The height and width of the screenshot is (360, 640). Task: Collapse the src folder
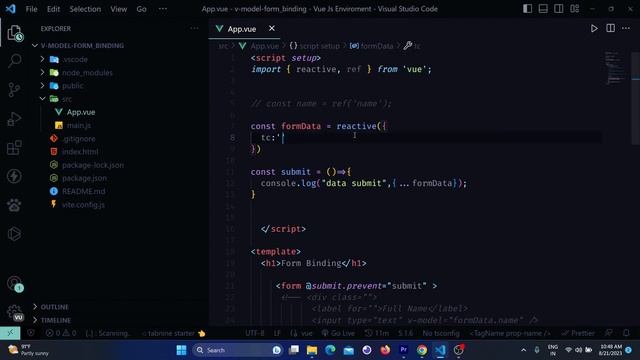pyautogui.click(x=42, y=99)
